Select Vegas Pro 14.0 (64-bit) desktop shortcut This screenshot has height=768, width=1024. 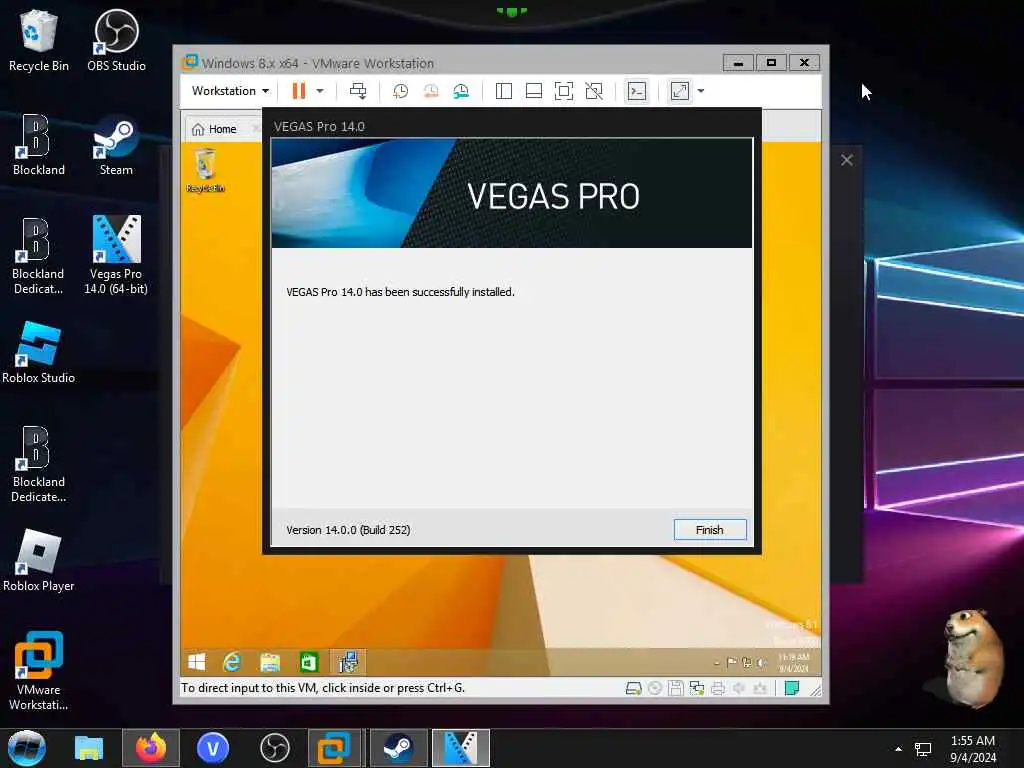(x=116, y=255)
